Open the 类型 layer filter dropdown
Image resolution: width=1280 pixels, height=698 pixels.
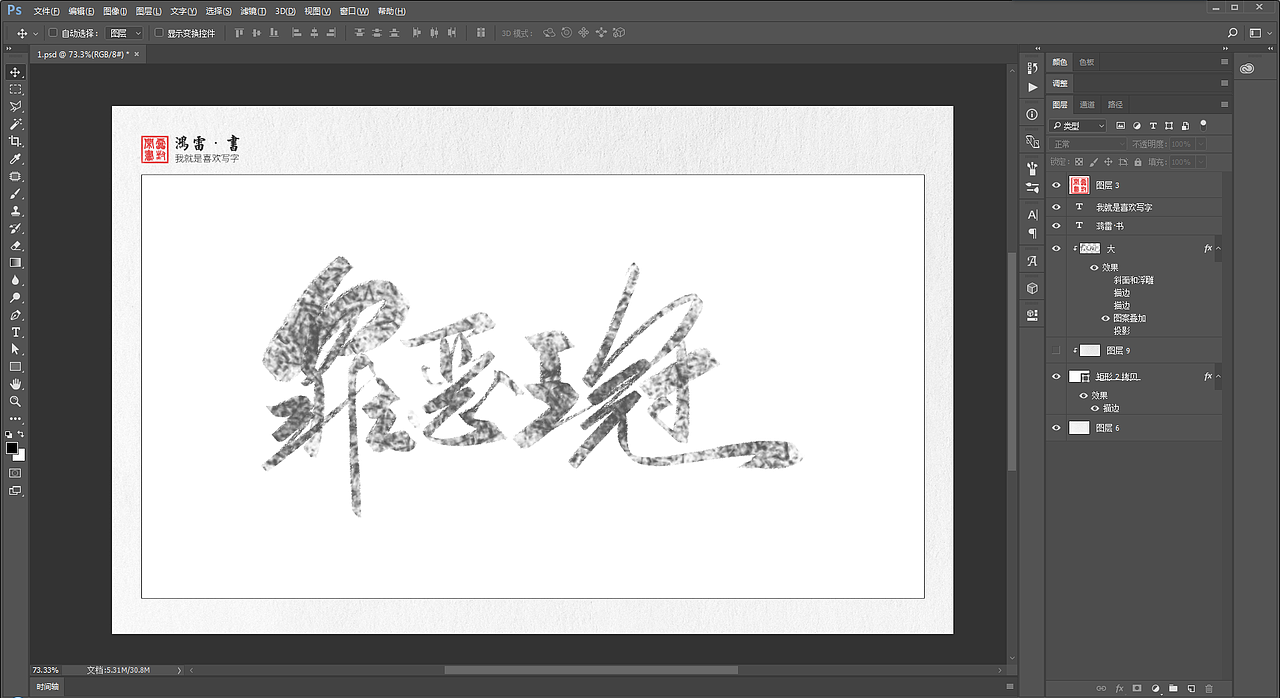(x=1078, y=126)
